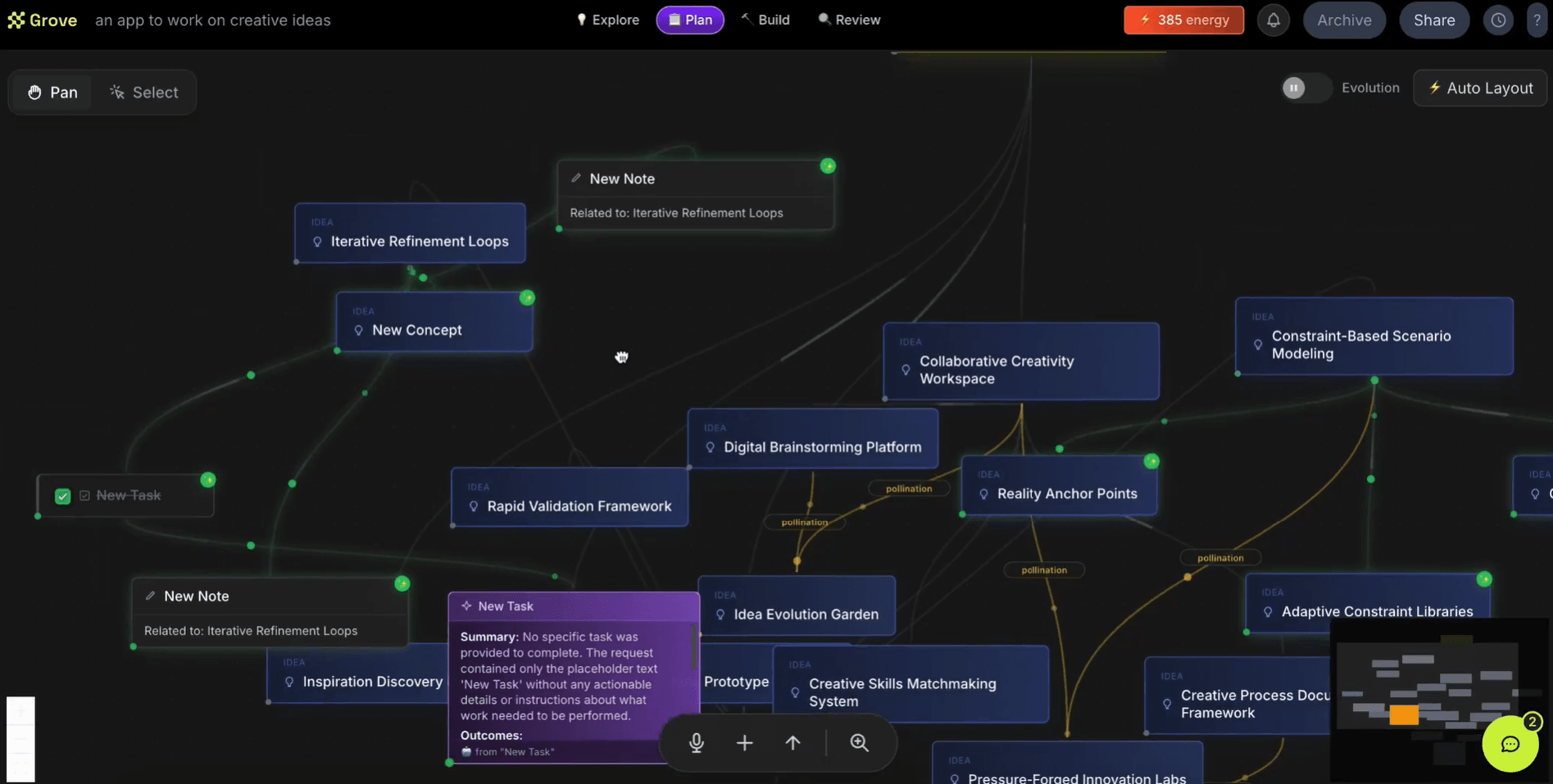
Task: Click the up arrow icon in bottom toolbar
Action: (792, 742)
